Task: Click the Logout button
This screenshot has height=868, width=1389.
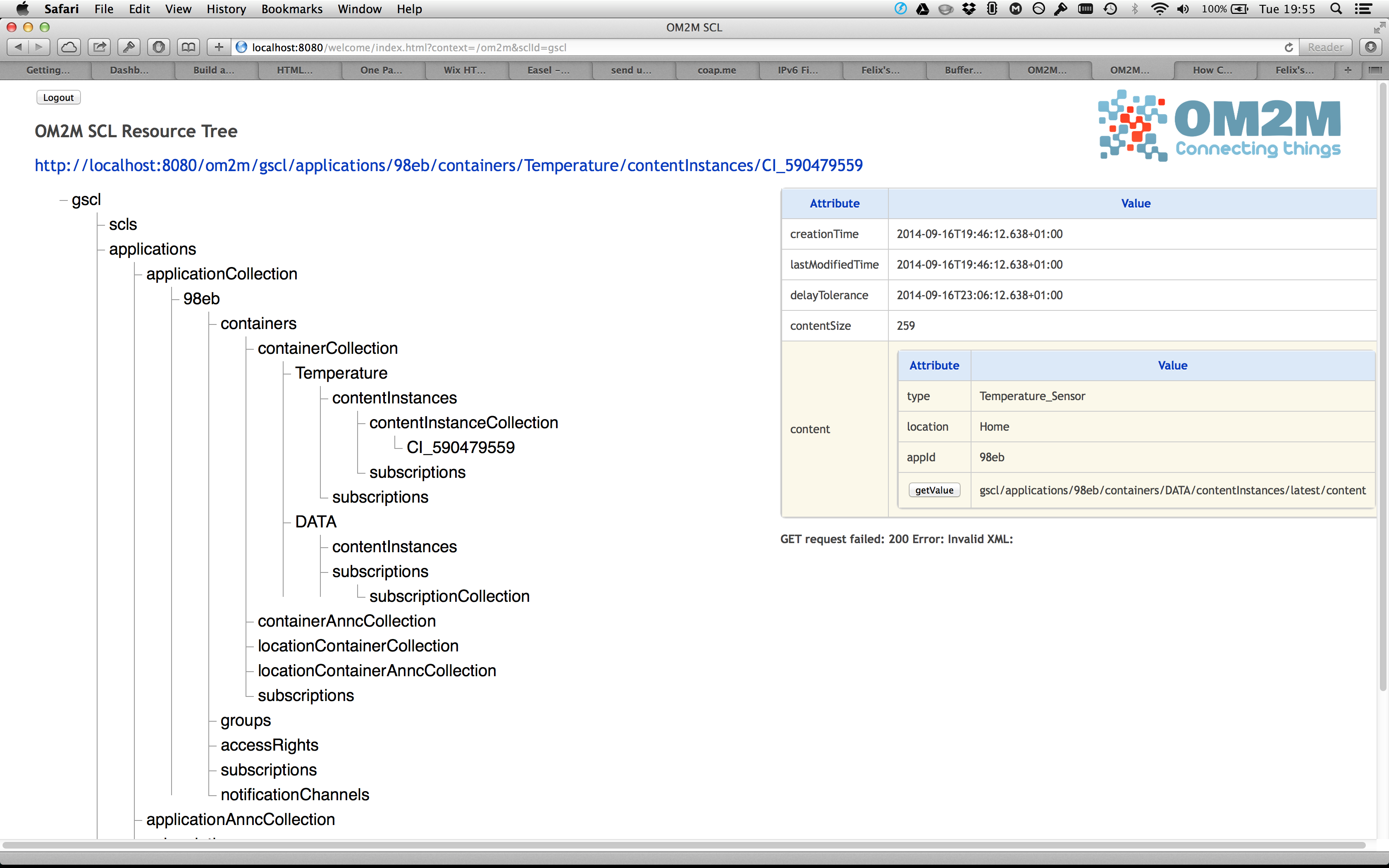Action: 59,98
